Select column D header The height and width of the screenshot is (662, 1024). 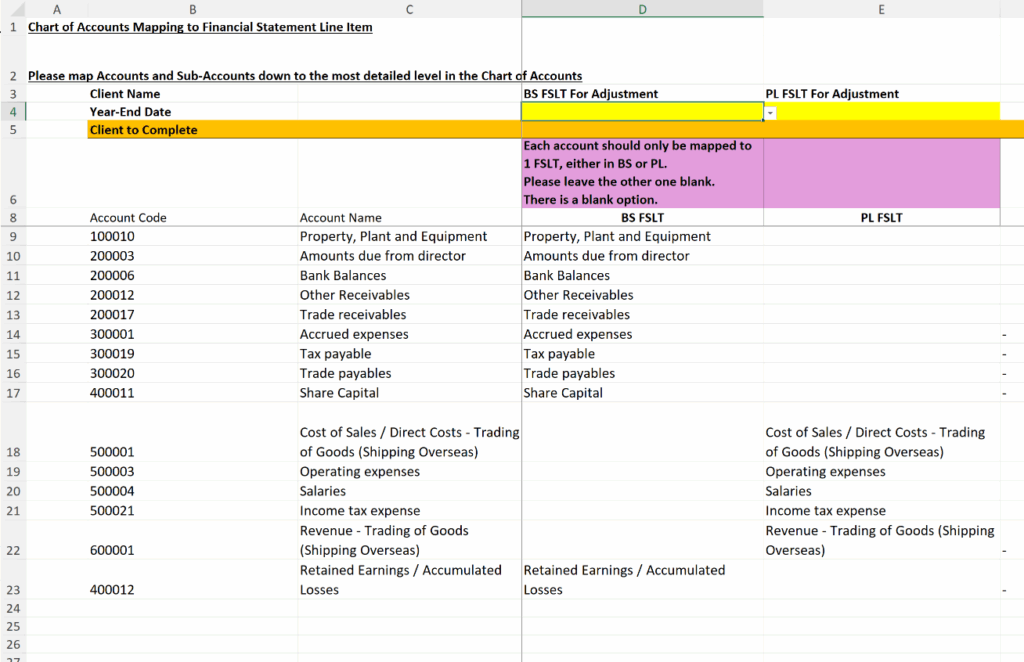coord(642,8)
